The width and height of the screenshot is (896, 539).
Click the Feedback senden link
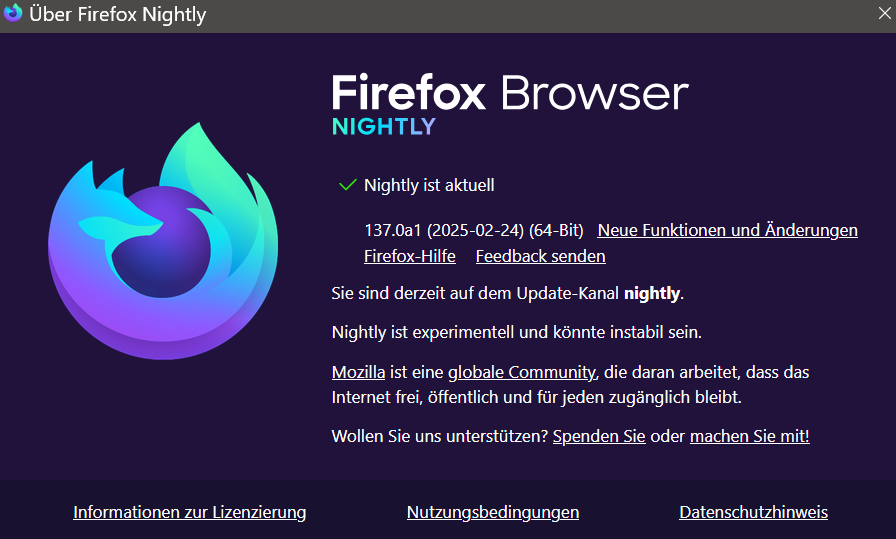[x=540, y=256]
